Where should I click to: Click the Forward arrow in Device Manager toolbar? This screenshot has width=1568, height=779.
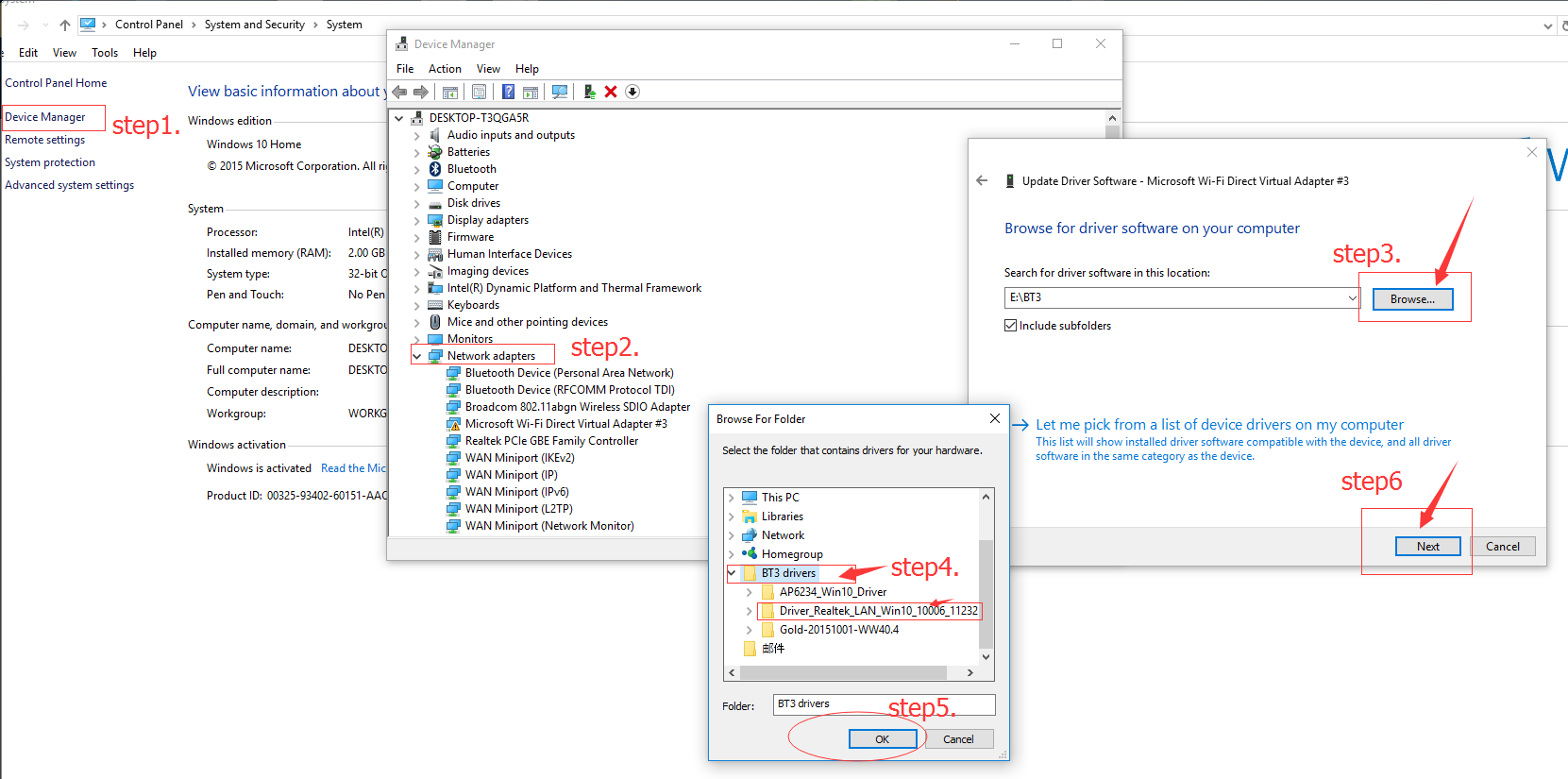421,92
